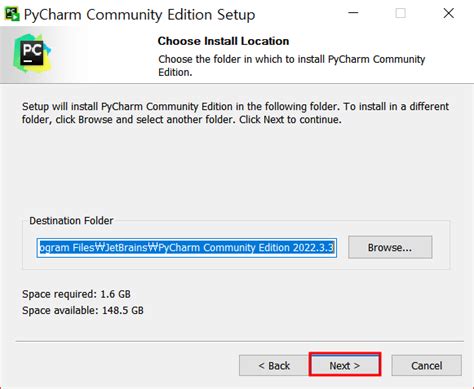
Task: Click the Space required: 1.6 GB label
Action: coord(76,294)
